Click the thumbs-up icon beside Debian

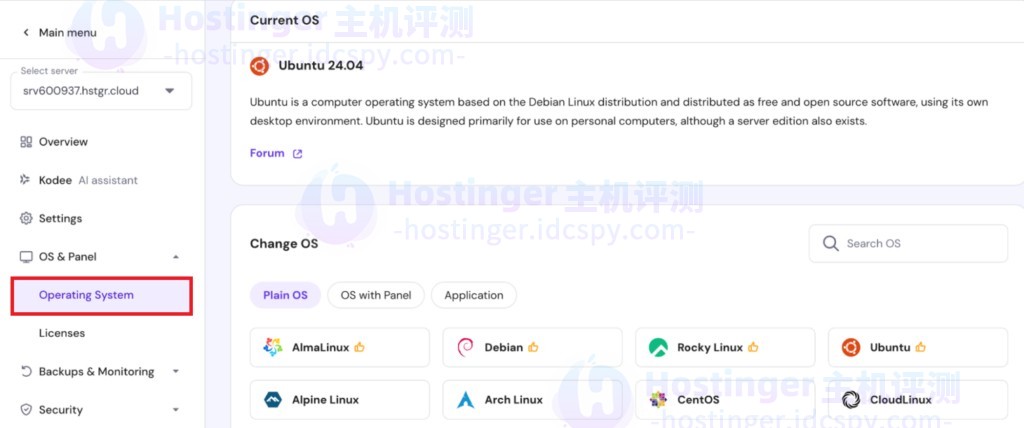pyautogui.click(x=533, y=347)
